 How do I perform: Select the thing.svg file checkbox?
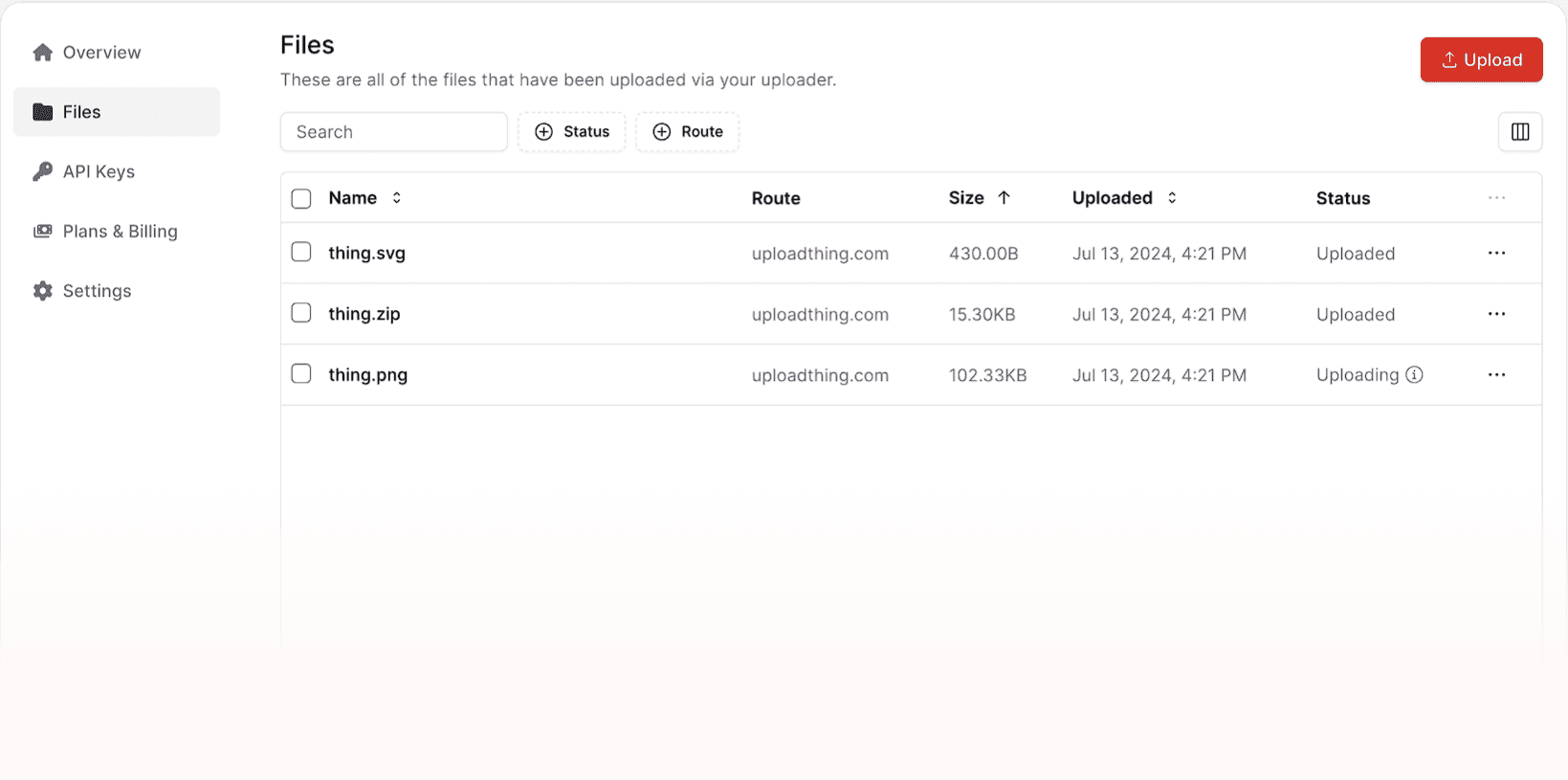click(x=301, y=252)
